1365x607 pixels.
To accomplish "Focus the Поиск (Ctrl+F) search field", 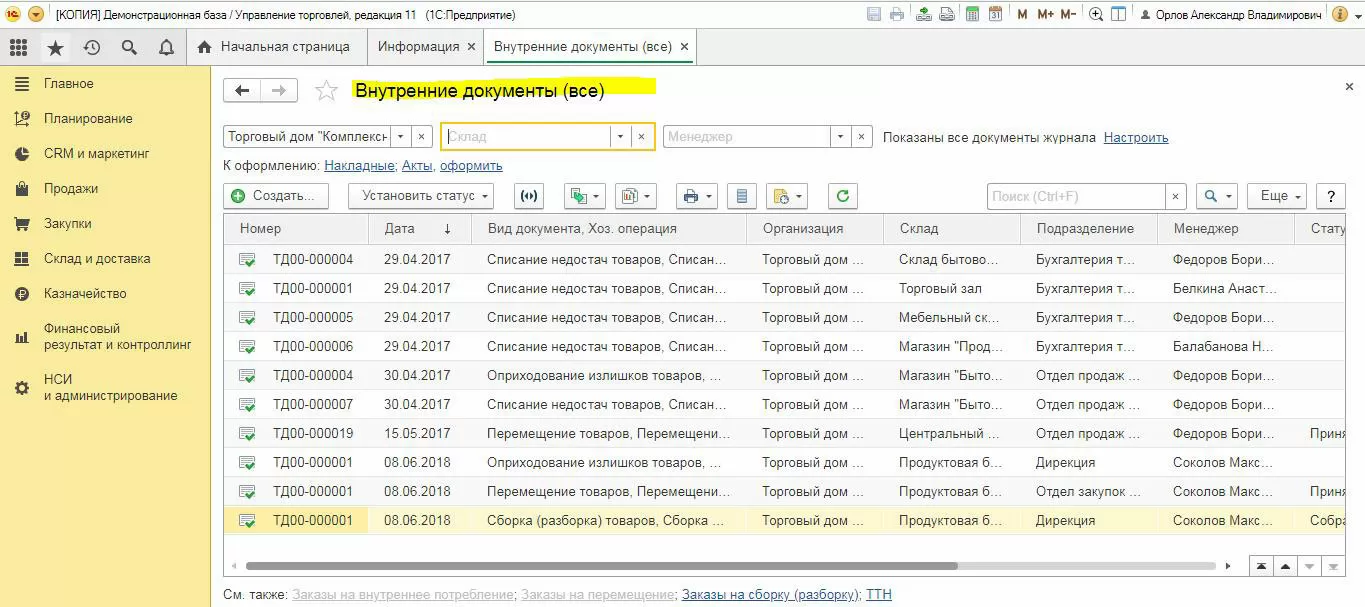I will (x=1077, y=196).
